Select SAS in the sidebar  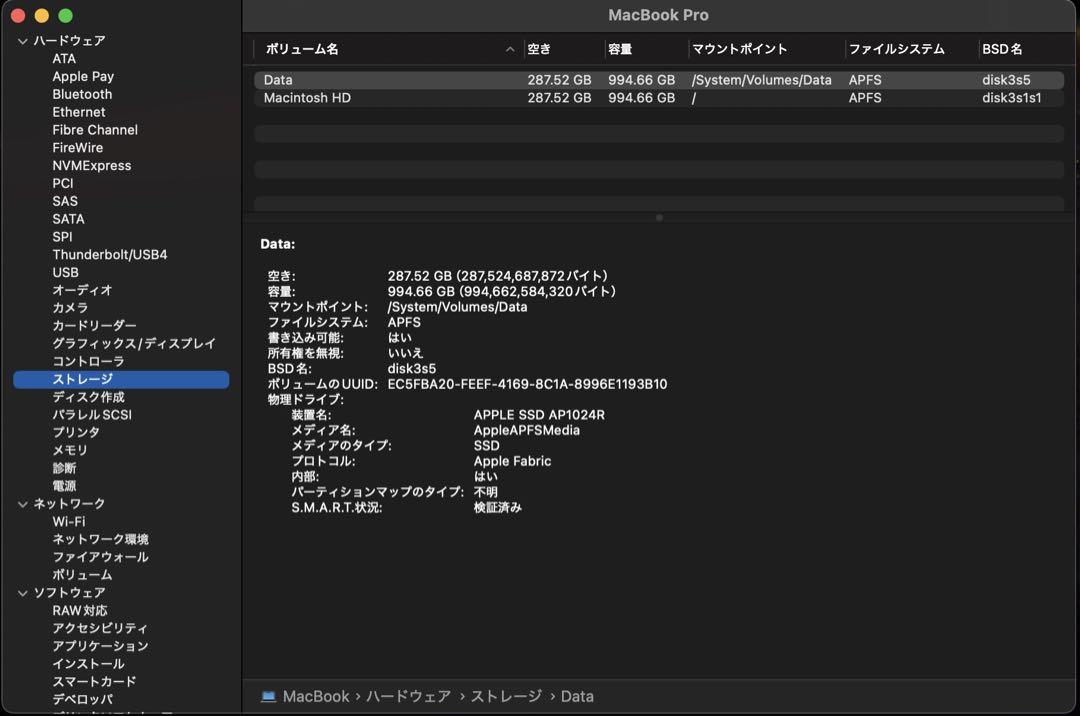[x=65, y=202]
